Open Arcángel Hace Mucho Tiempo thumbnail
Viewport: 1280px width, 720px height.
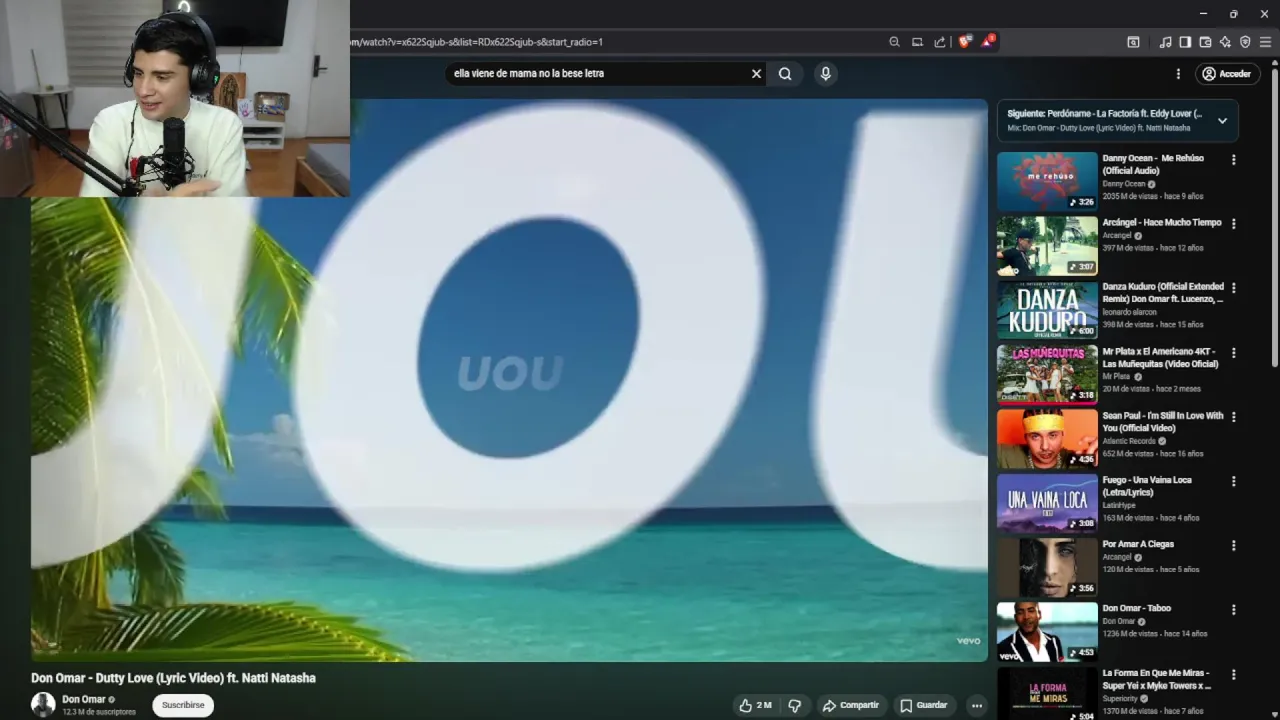(1047, 246)
